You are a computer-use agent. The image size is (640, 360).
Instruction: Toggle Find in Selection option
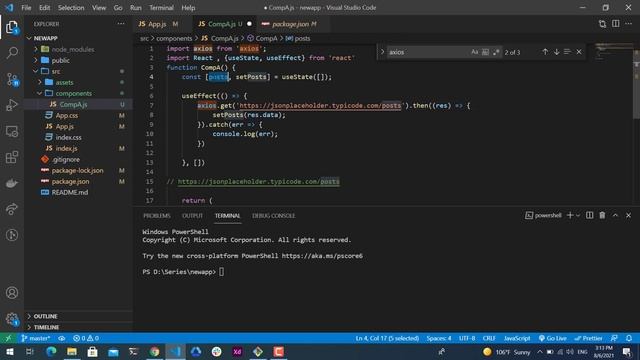[567, 52]
